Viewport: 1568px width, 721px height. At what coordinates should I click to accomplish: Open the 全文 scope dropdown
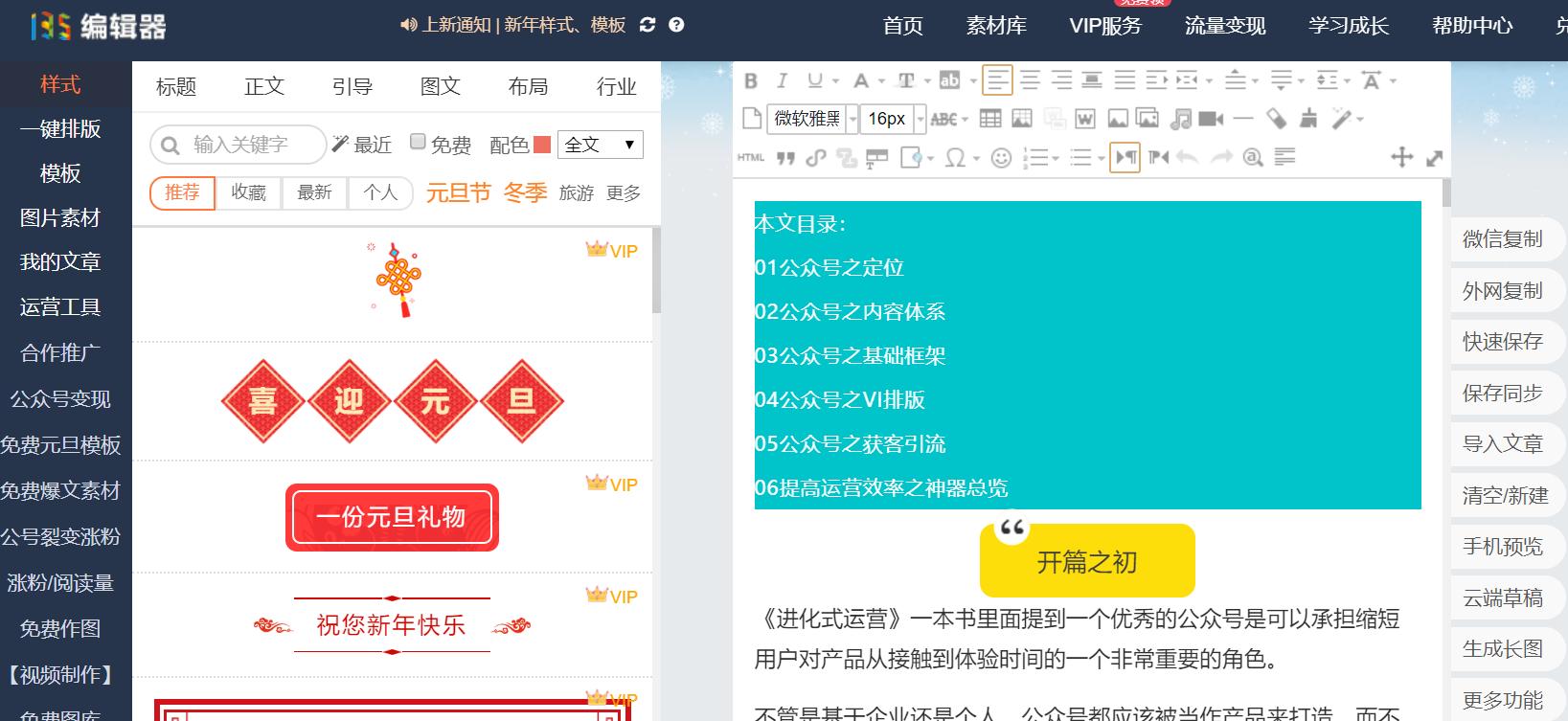tap(601, 145)
